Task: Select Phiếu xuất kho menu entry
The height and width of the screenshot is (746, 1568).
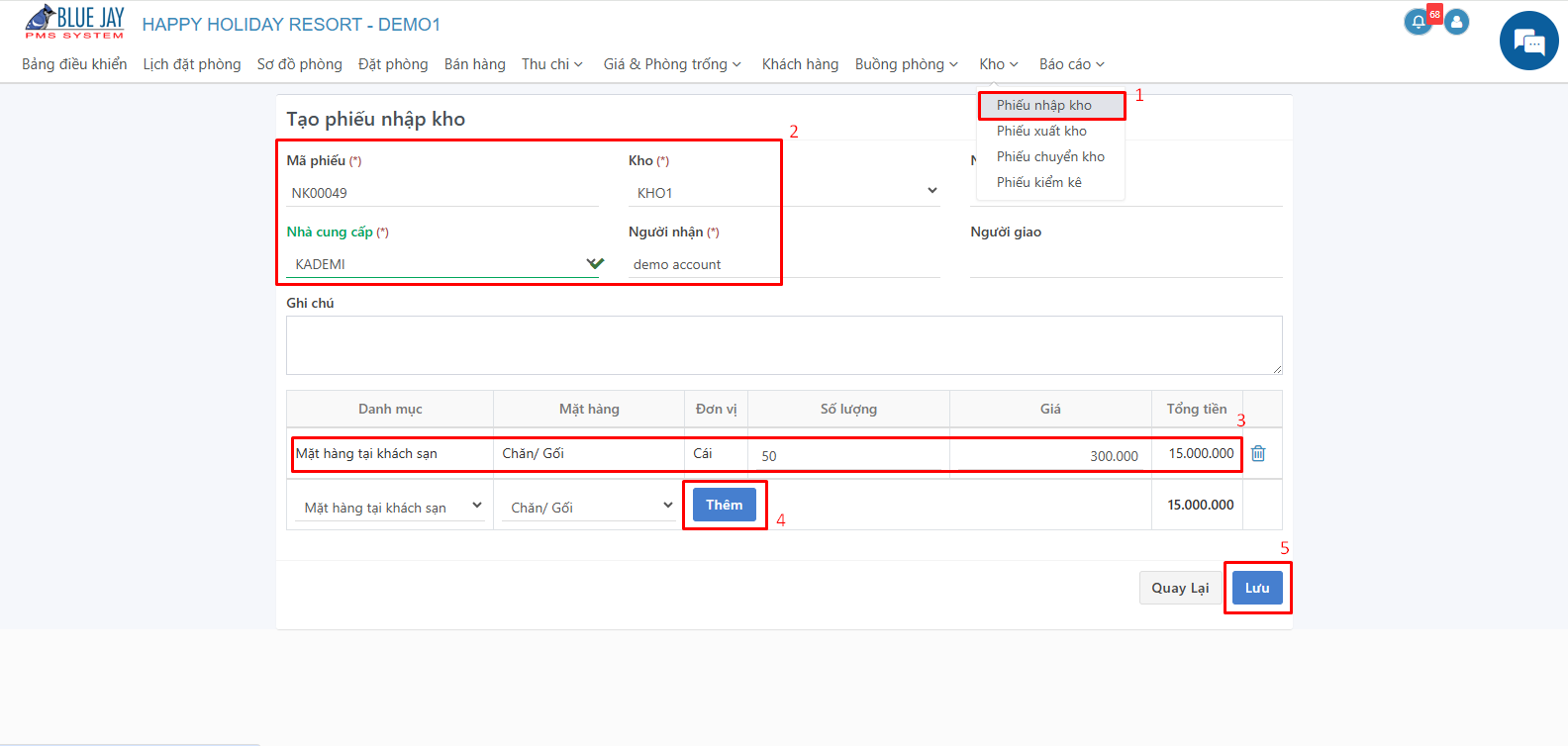Action: tap(1051, 131)
